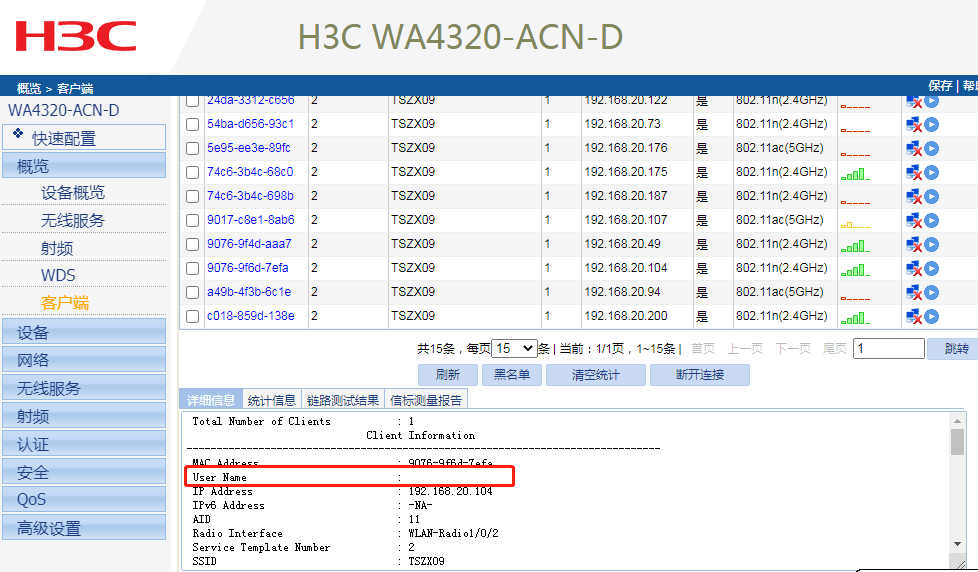The image size is (978, 572).
Task: Click the page number input field
Action: [x=888, y=349]
